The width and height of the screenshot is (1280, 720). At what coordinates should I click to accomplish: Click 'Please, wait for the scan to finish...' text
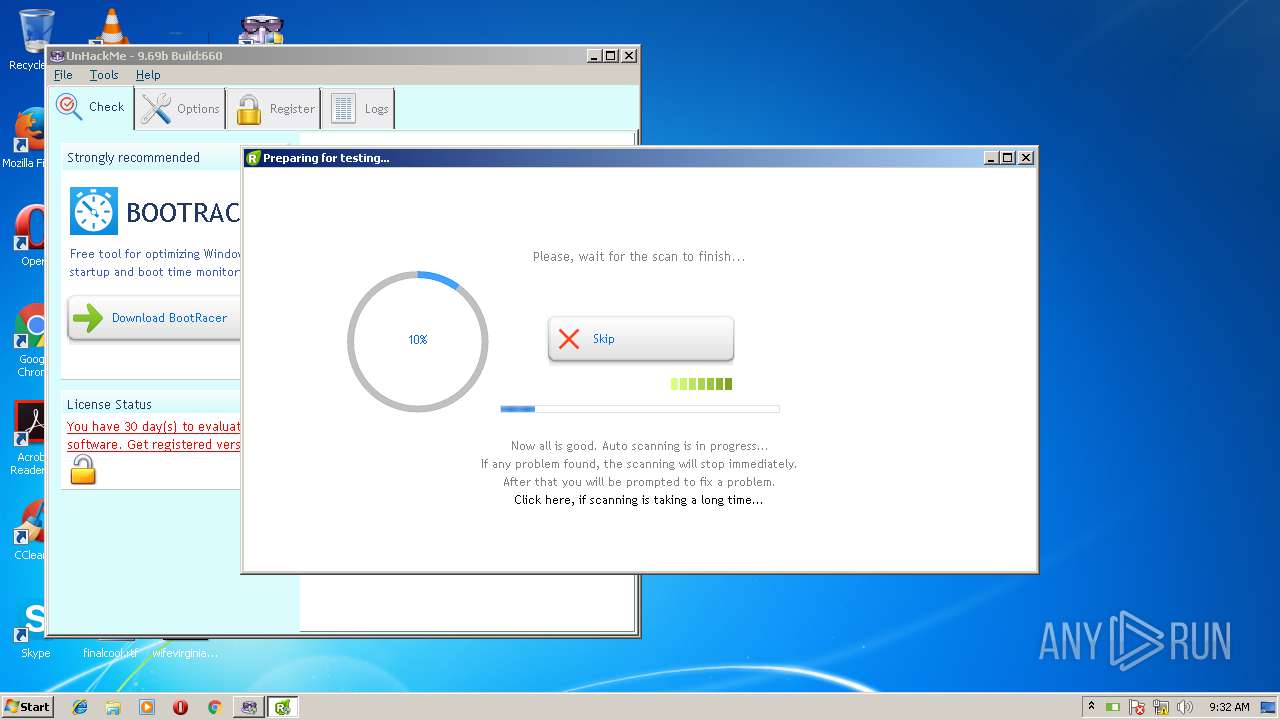(x=638, y=257)
